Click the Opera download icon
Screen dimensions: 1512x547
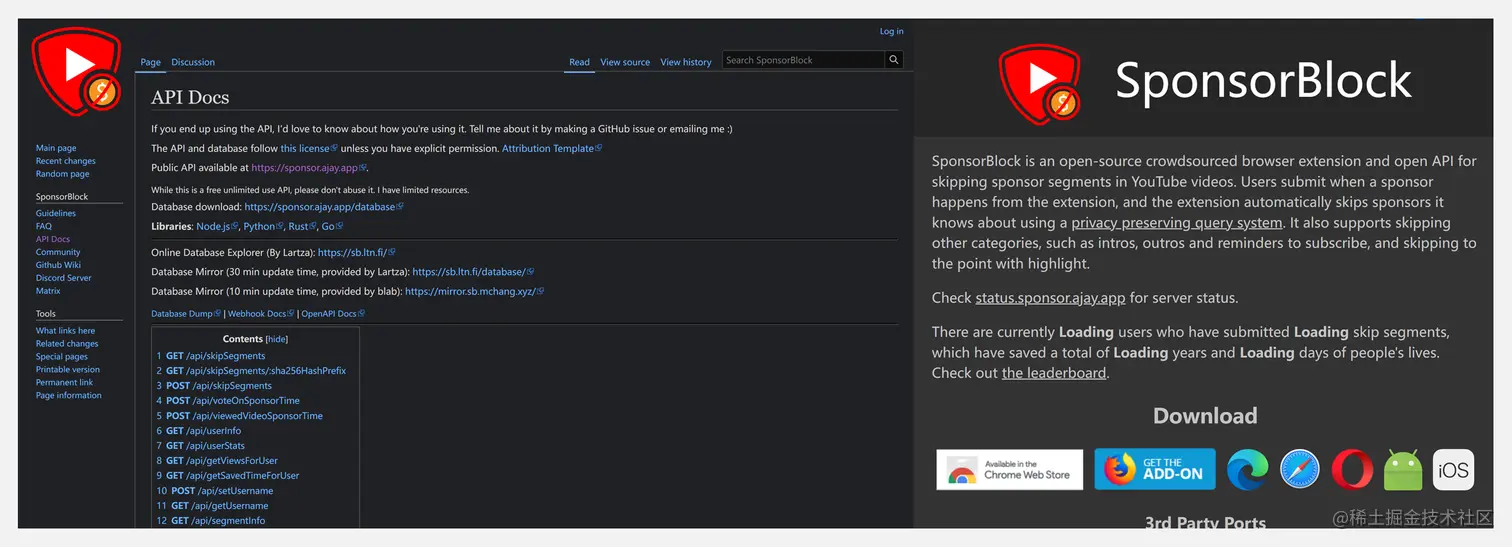click(x=1352, y=470)
